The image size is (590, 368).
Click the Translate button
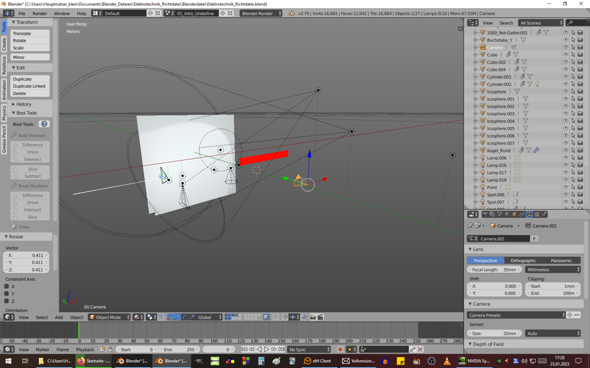[30, 33]
